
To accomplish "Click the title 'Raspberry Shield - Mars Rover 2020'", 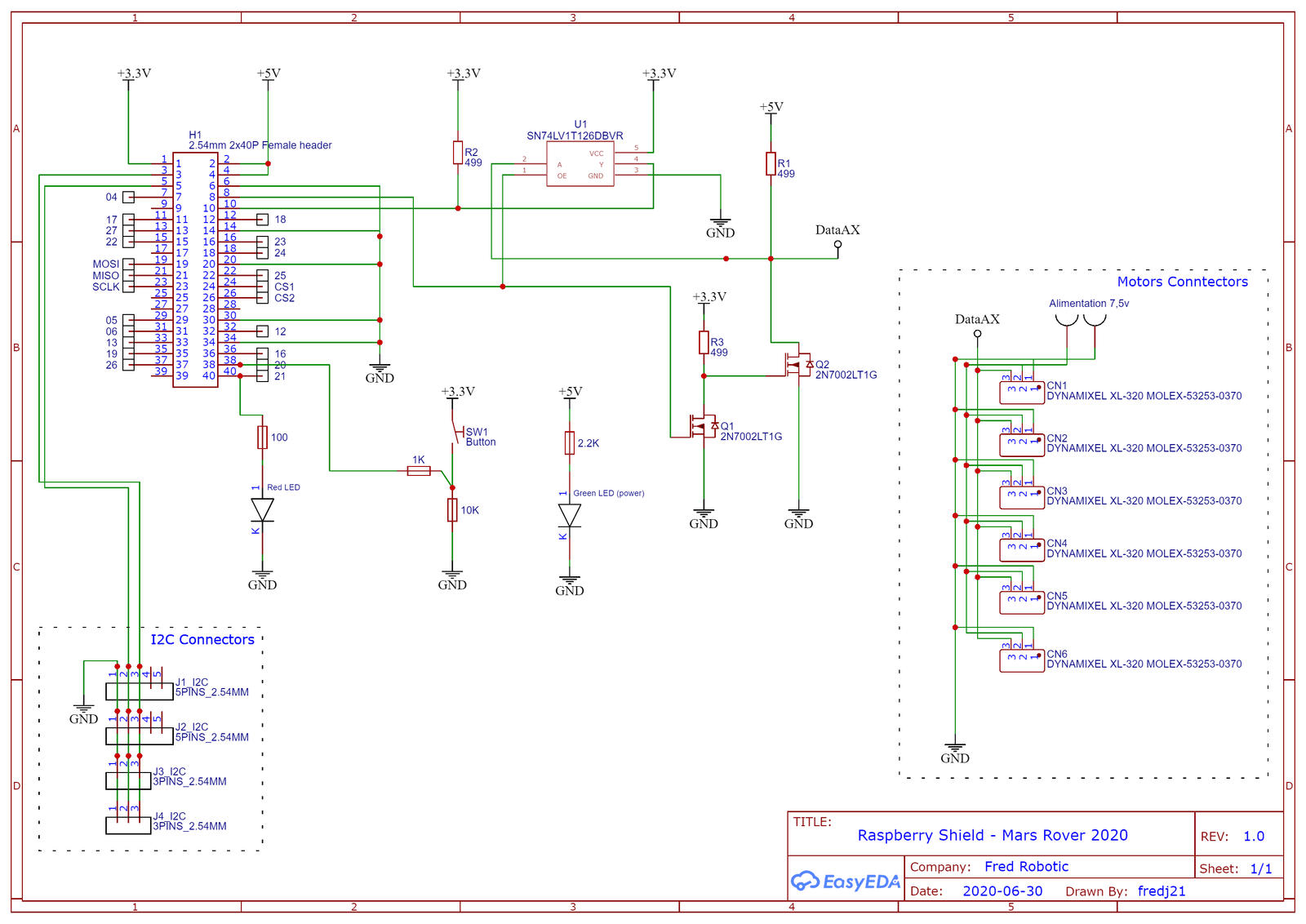I will coord(993,835).
